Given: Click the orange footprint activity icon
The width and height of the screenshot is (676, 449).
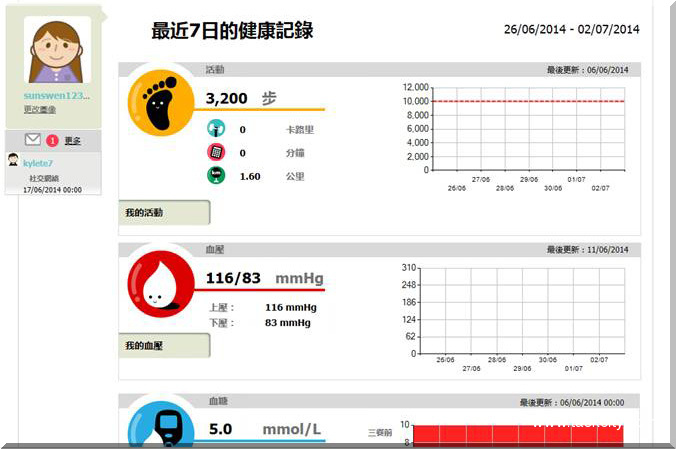Looking at the screenshot, I should click(159, 103).
